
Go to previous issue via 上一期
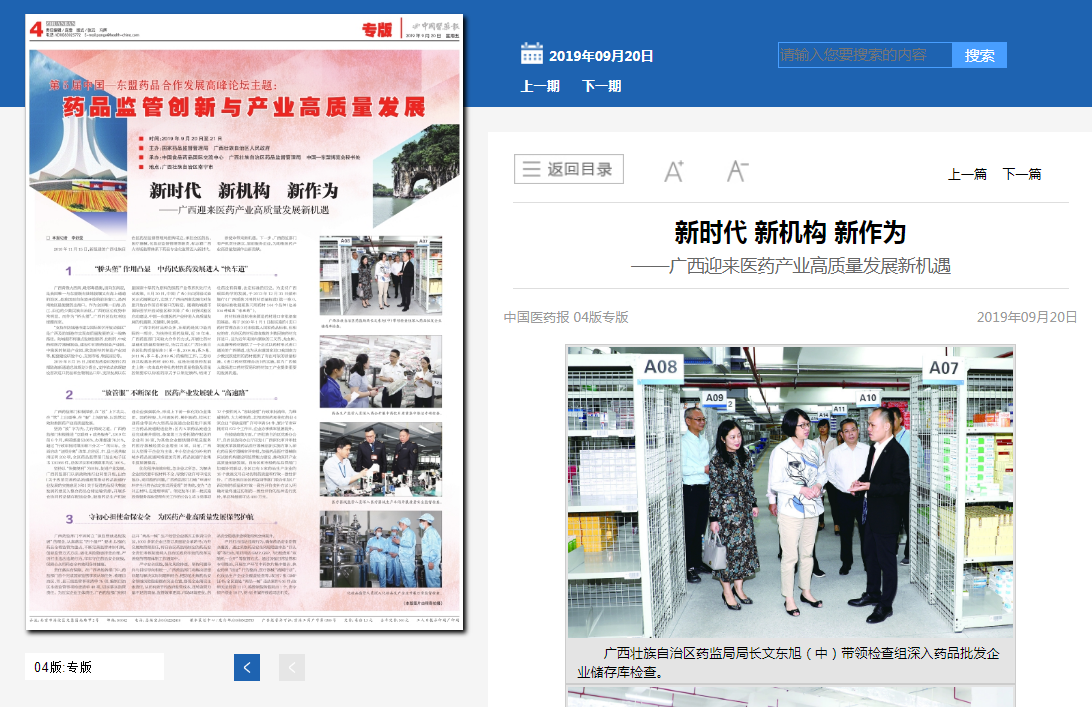(x=540, y=86)
